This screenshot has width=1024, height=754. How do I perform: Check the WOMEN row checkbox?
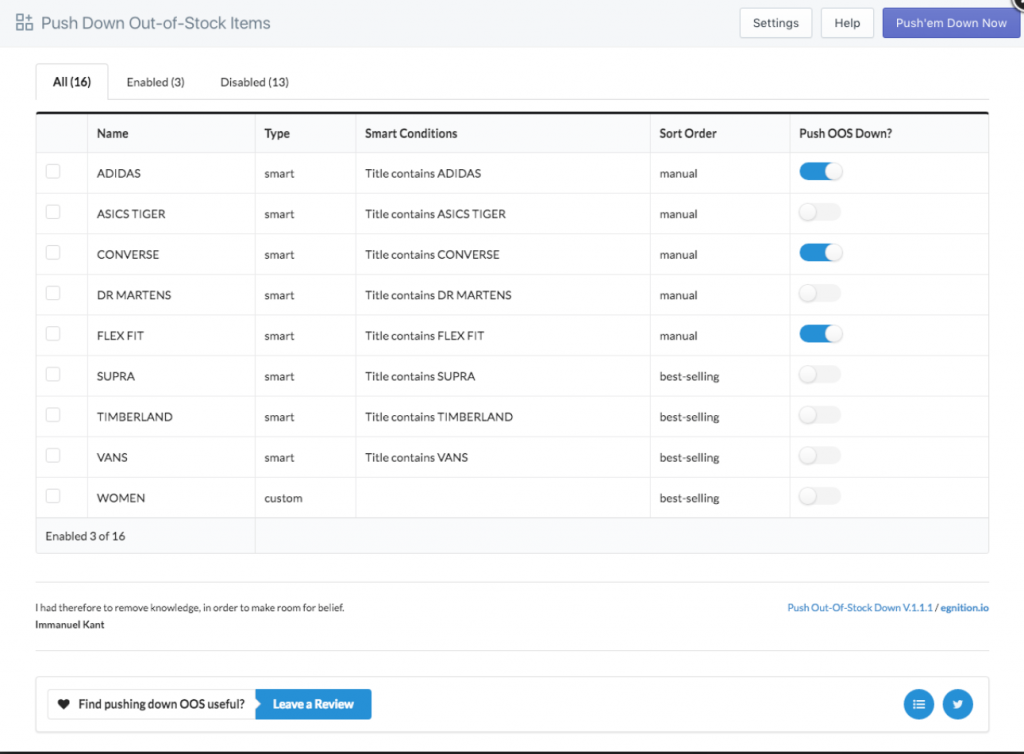click(53, 495)
